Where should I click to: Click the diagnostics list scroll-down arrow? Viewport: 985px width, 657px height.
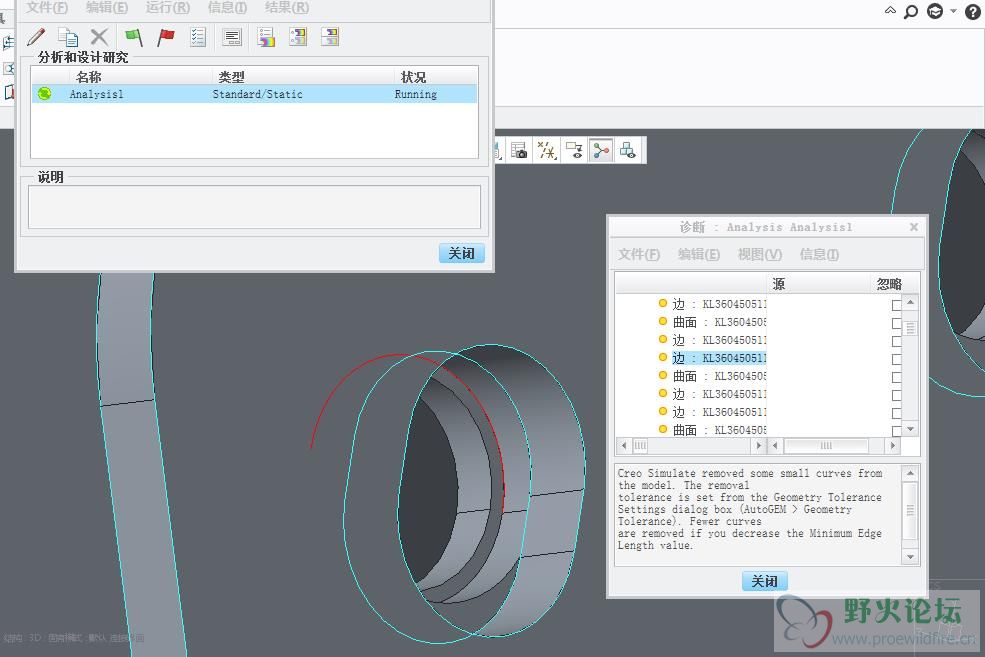pos(910,429)
